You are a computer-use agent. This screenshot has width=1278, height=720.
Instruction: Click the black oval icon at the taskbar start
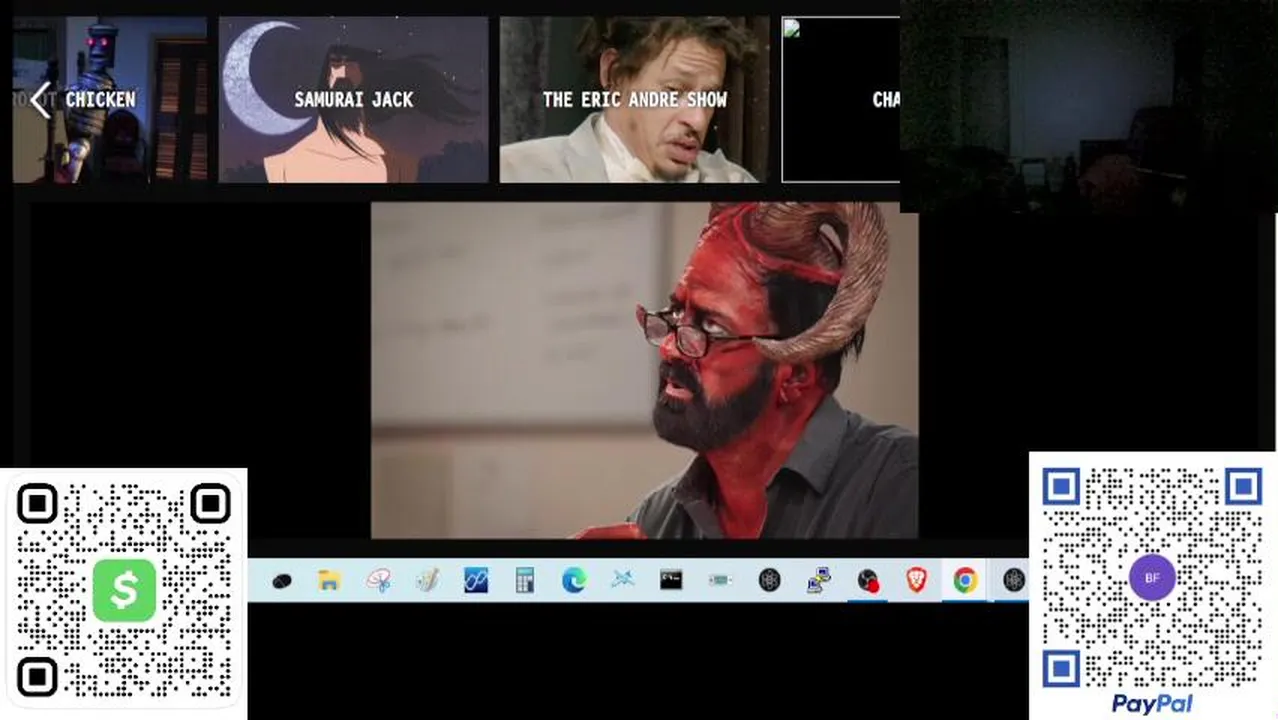[282, 581]
